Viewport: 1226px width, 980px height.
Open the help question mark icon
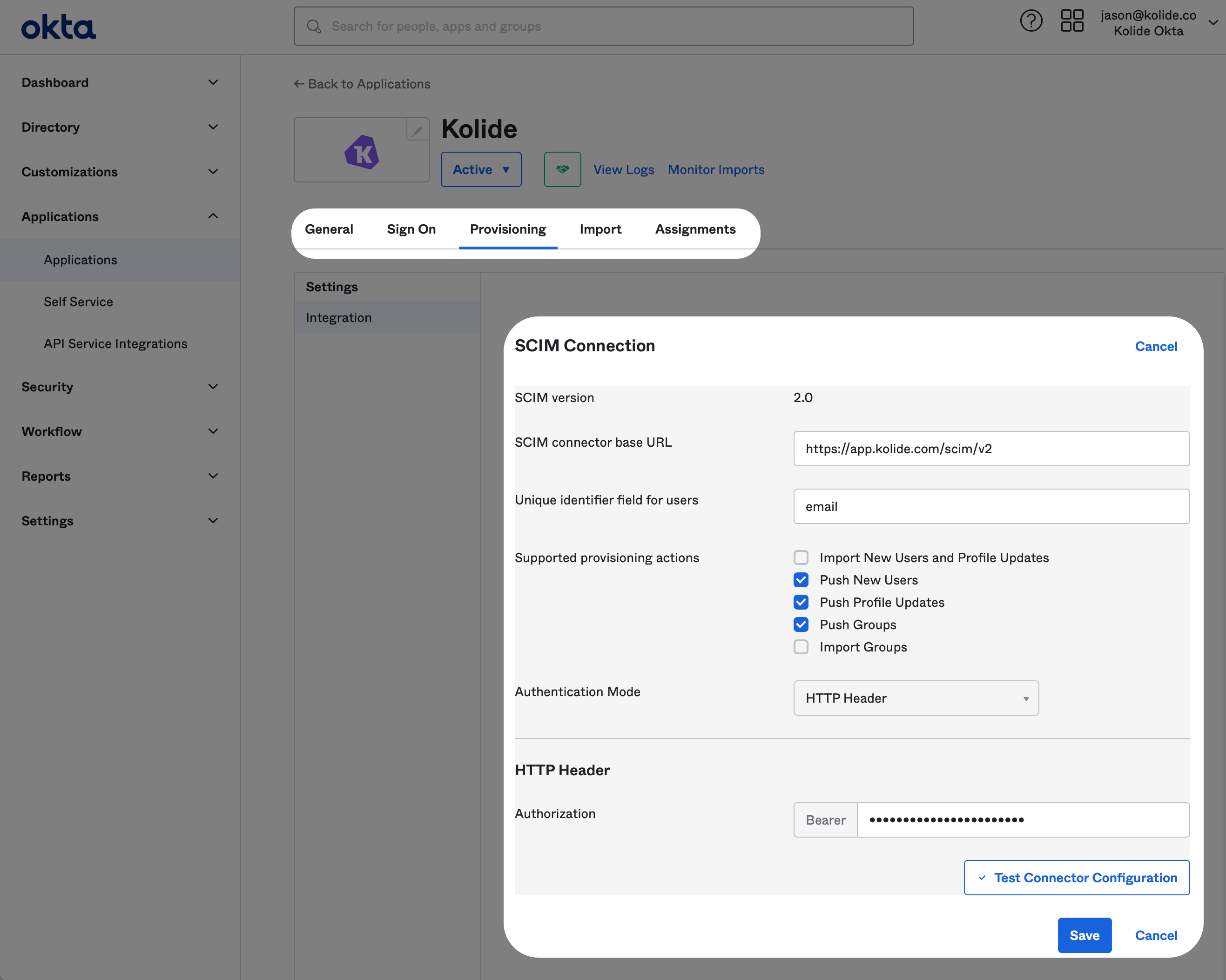[1031, 21]
